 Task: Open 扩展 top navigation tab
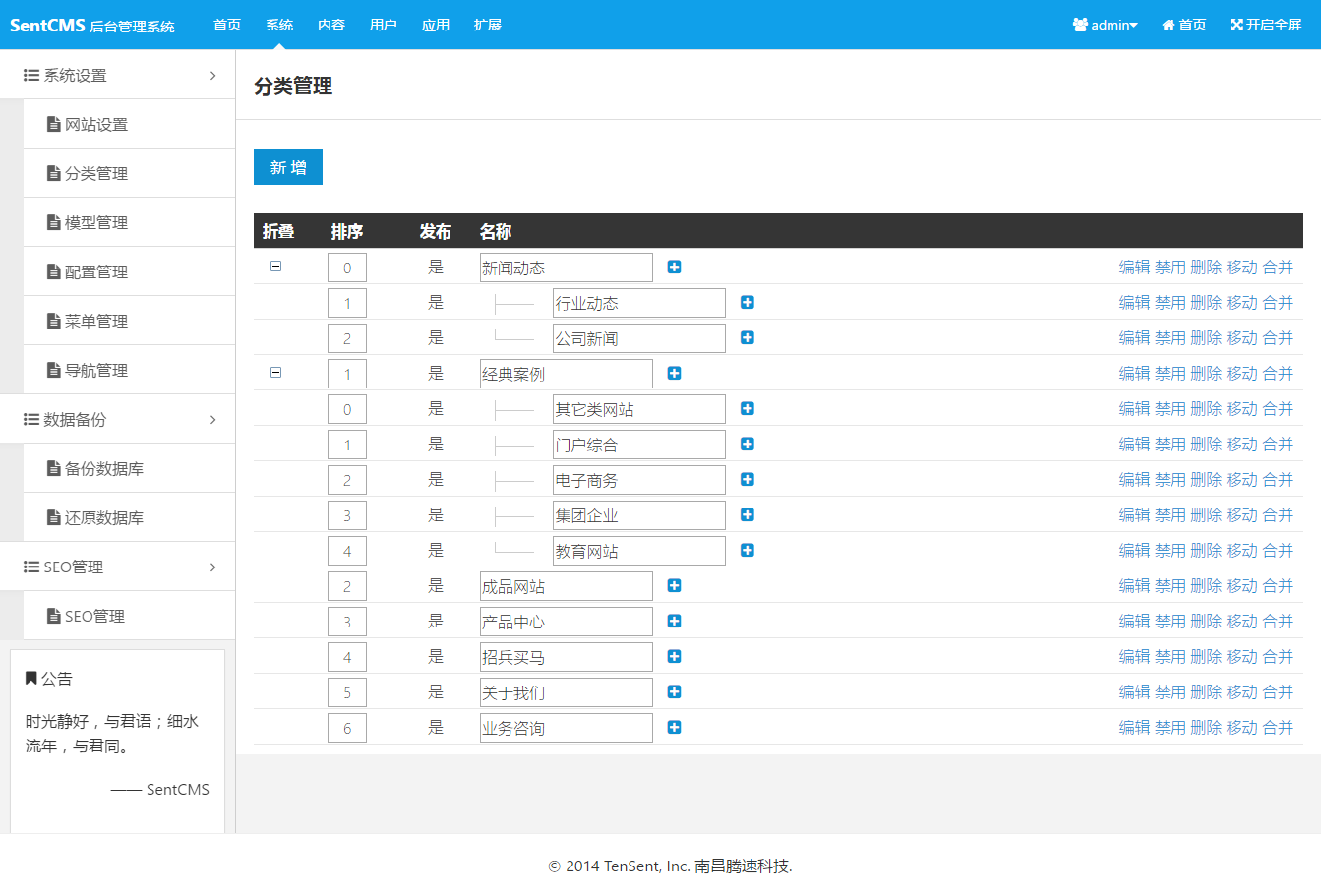point(488,25)
